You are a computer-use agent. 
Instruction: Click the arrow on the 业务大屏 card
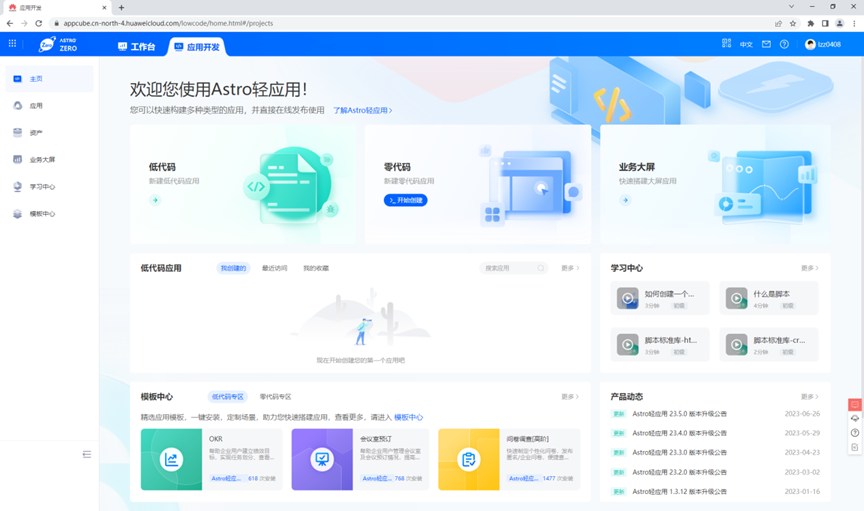(625, 200)
